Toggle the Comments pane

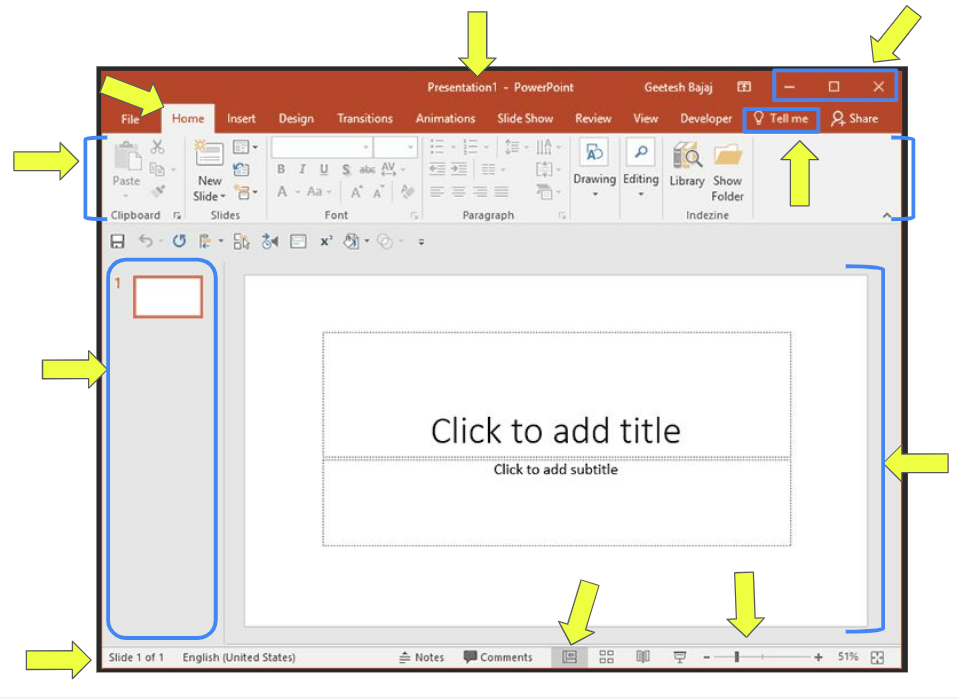pos(498,657)
